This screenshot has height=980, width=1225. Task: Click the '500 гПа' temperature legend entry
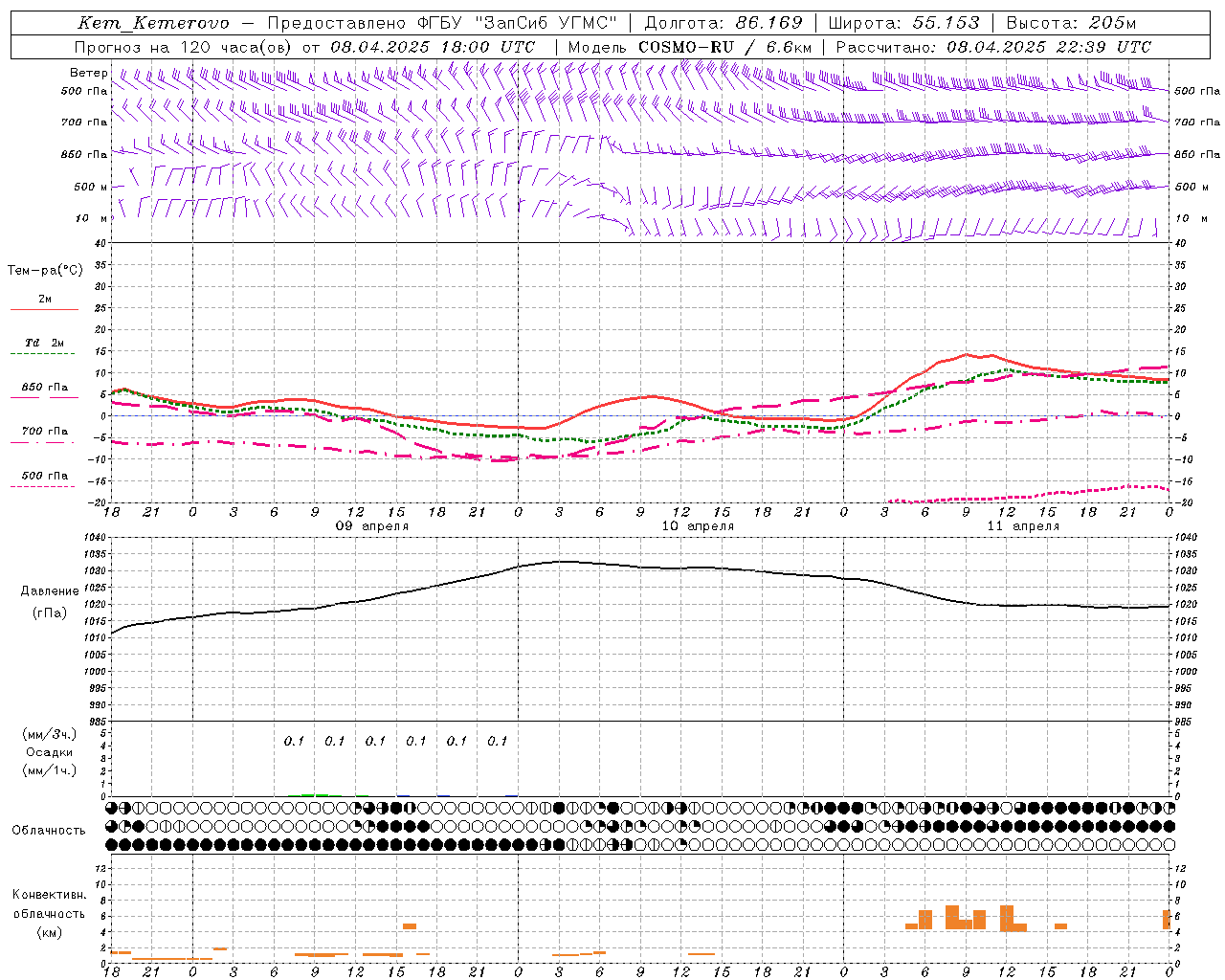click(x=45, y=476)
